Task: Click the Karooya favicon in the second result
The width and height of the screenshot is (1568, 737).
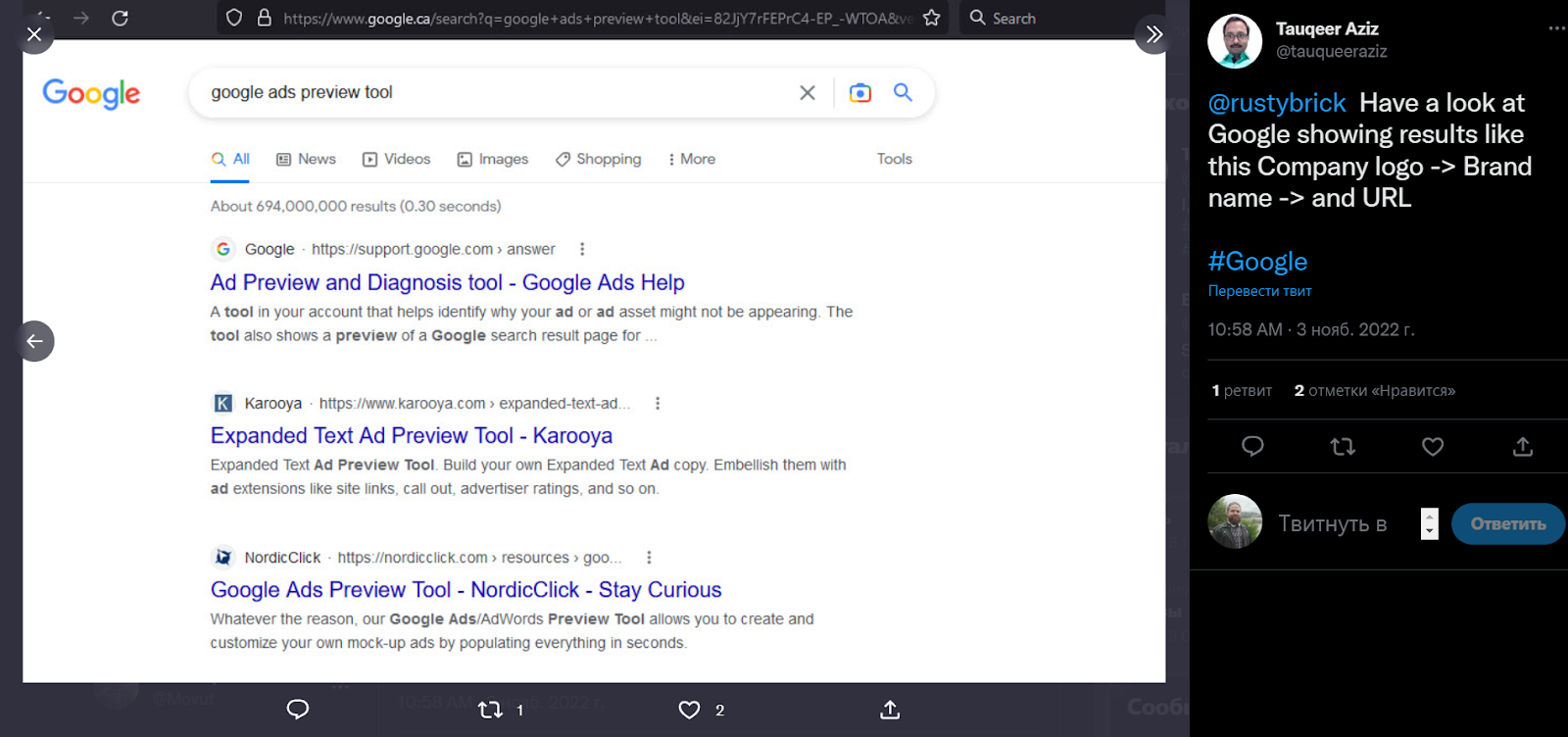Action: click(x=223, y=403)
